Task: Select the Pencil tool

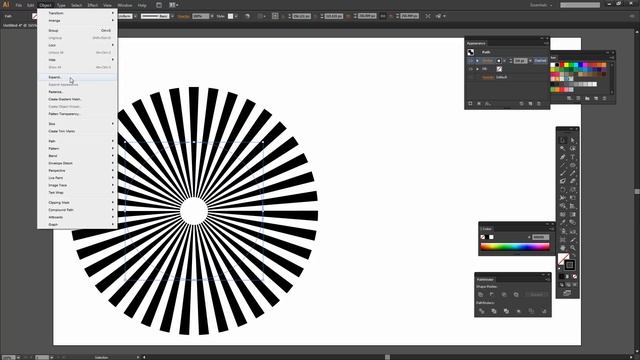Action: tap(573, 173)
